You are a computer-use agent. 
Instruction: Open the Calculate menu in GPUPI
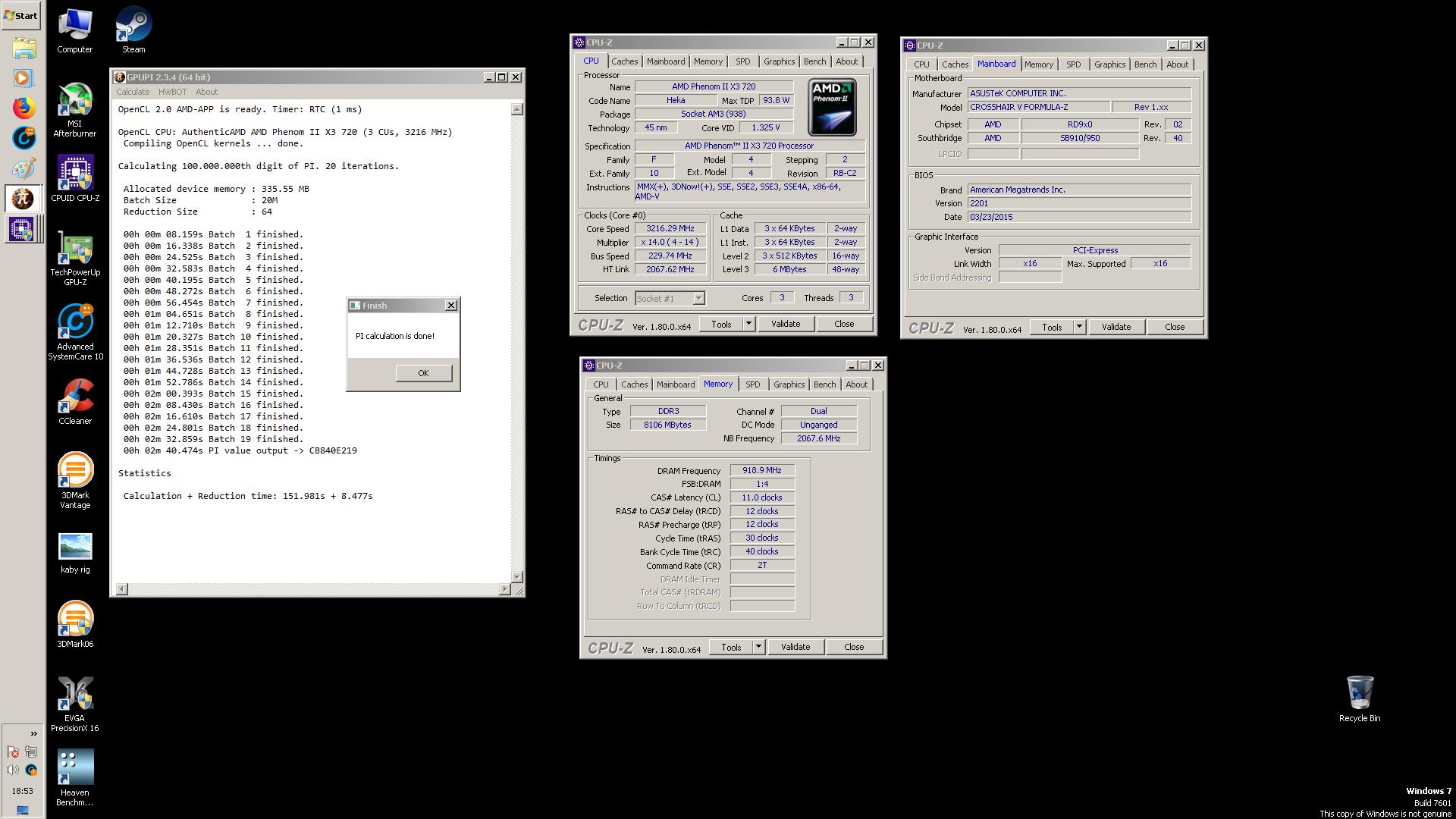click(x=133, y=92)
